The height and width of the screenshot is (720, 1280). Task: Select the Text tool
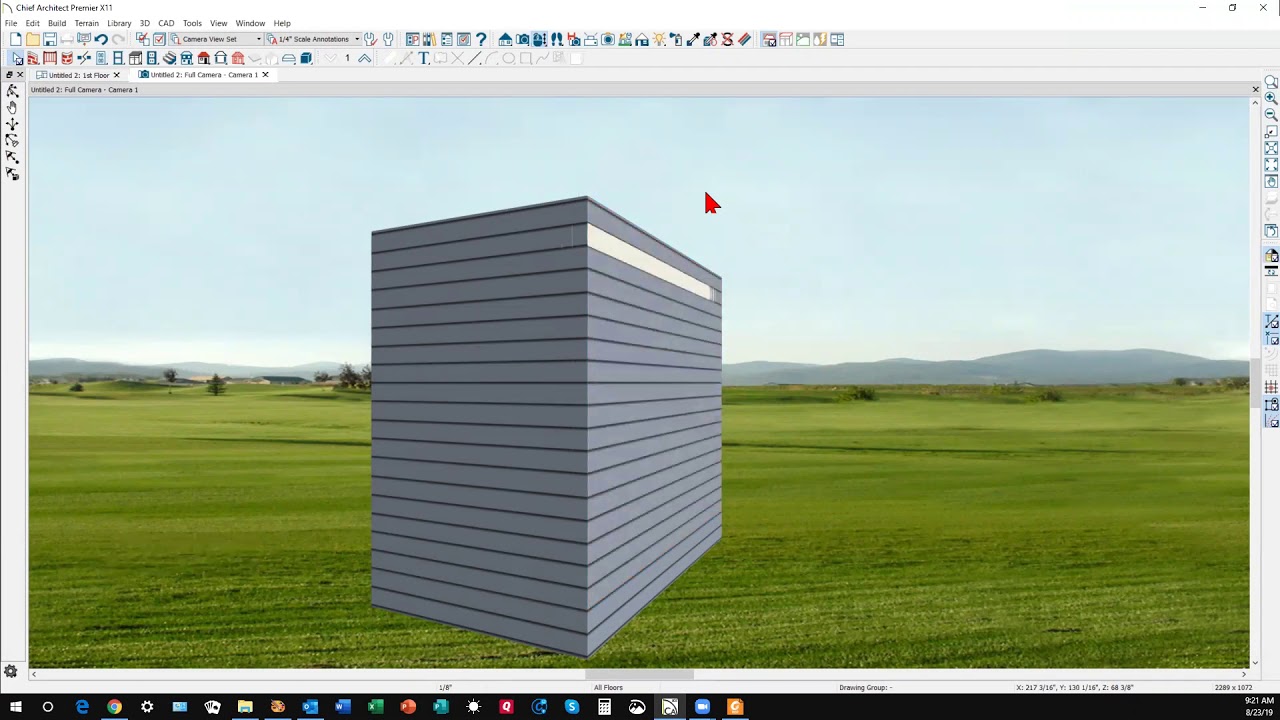424,58
